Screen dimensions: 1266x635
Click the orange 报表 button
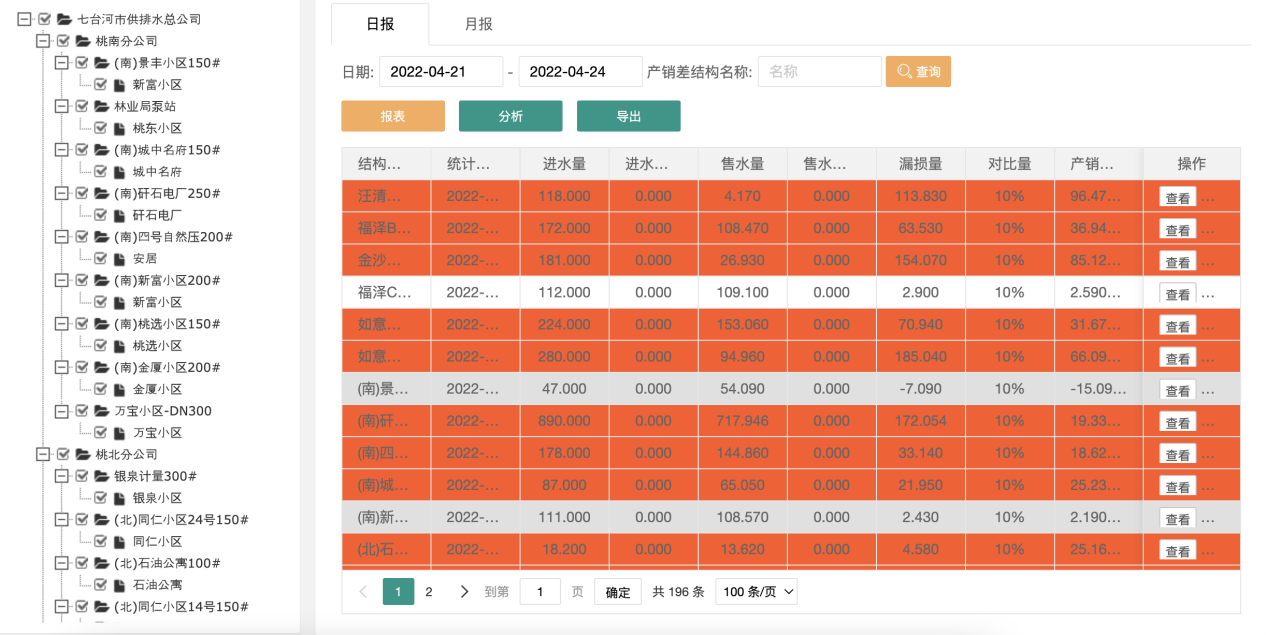[x=392, y=116]
